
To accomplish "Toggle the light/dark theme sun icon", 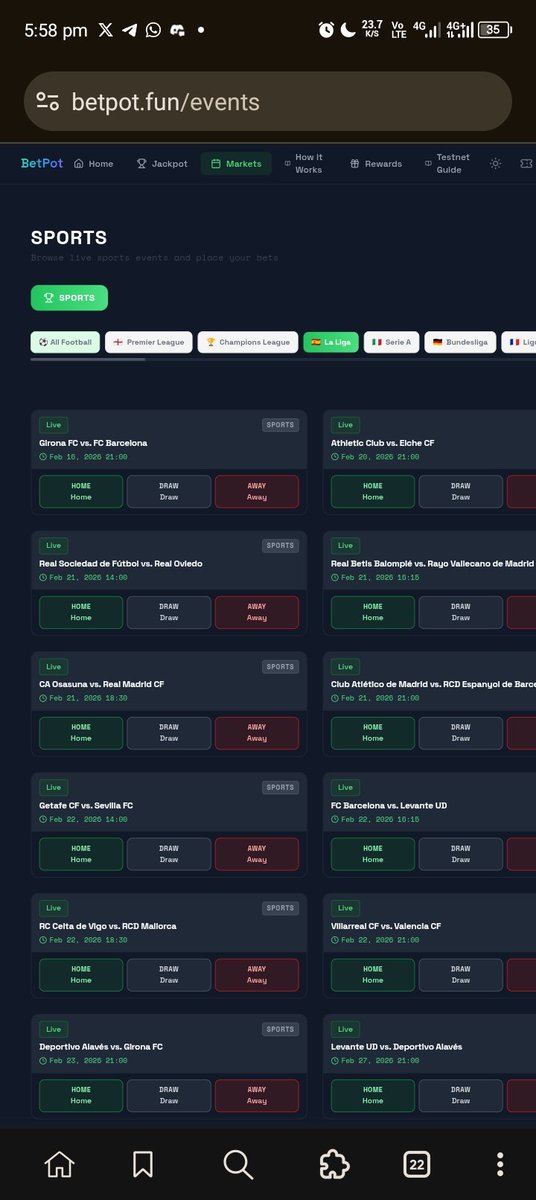I will [495, 163].
